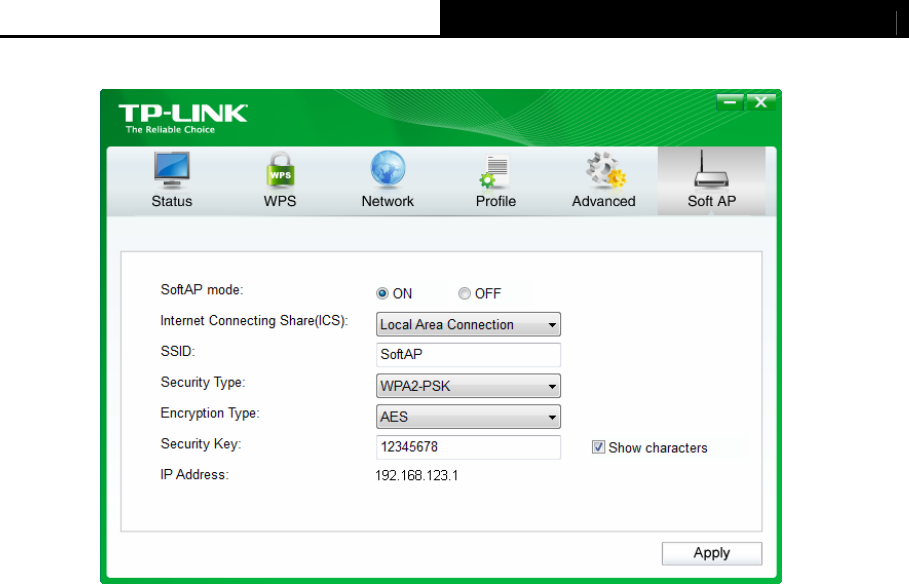Click the Encryption Type label

[210, 413]
